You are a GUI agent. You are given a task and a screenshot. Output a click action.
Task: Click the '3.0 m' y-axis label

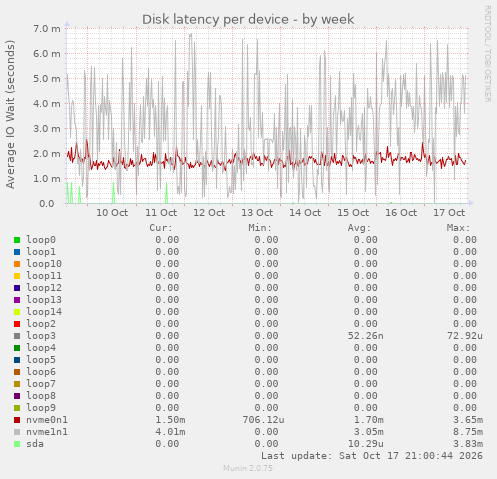[x=47, y=129]
